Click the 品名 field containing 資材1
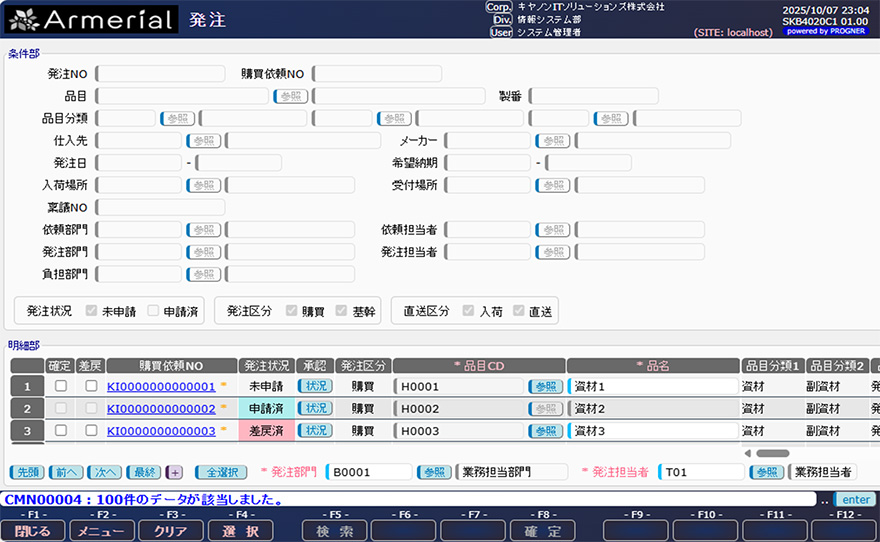 [x=654, y=386]
